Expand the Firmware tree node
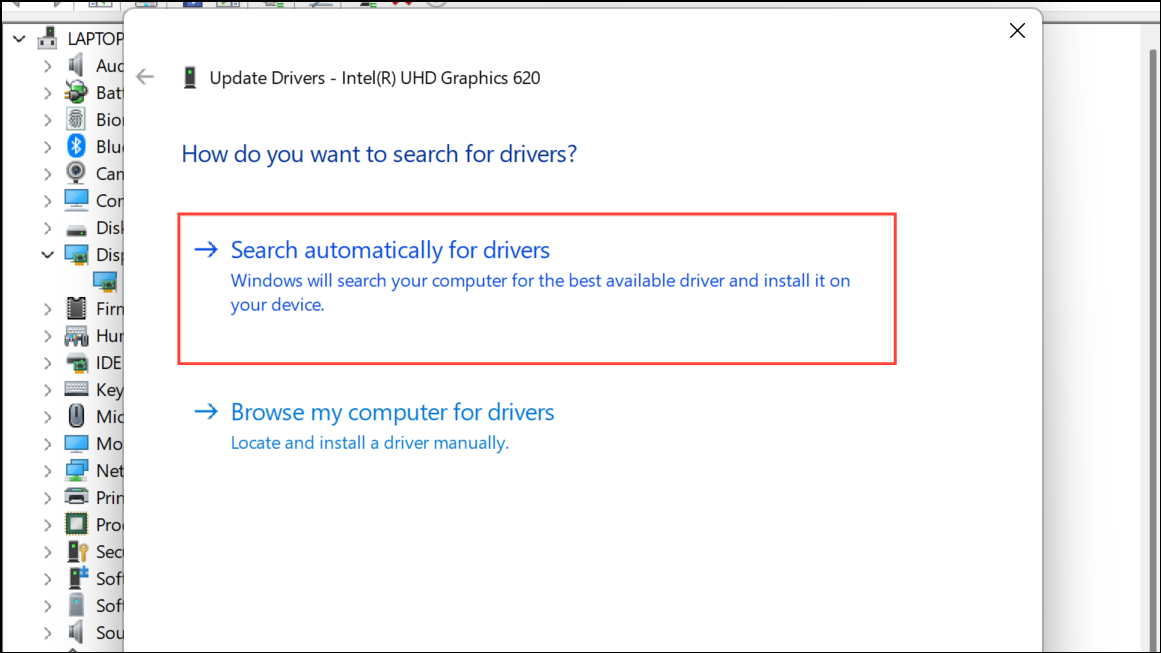This screenshot has width=1161, height=653. pyautogui.click(x=47, y=309)
